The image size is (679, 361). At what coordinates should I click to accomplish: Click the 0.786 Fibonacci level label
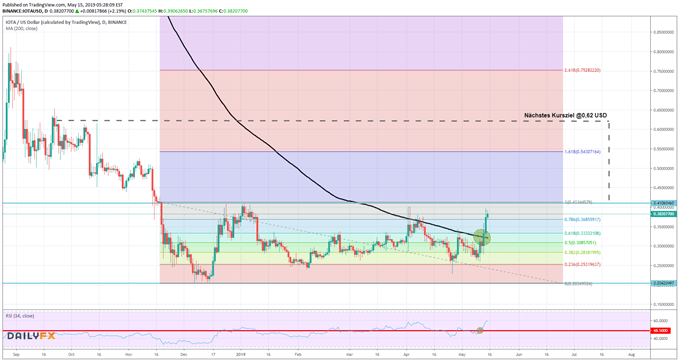coord(582,219)
